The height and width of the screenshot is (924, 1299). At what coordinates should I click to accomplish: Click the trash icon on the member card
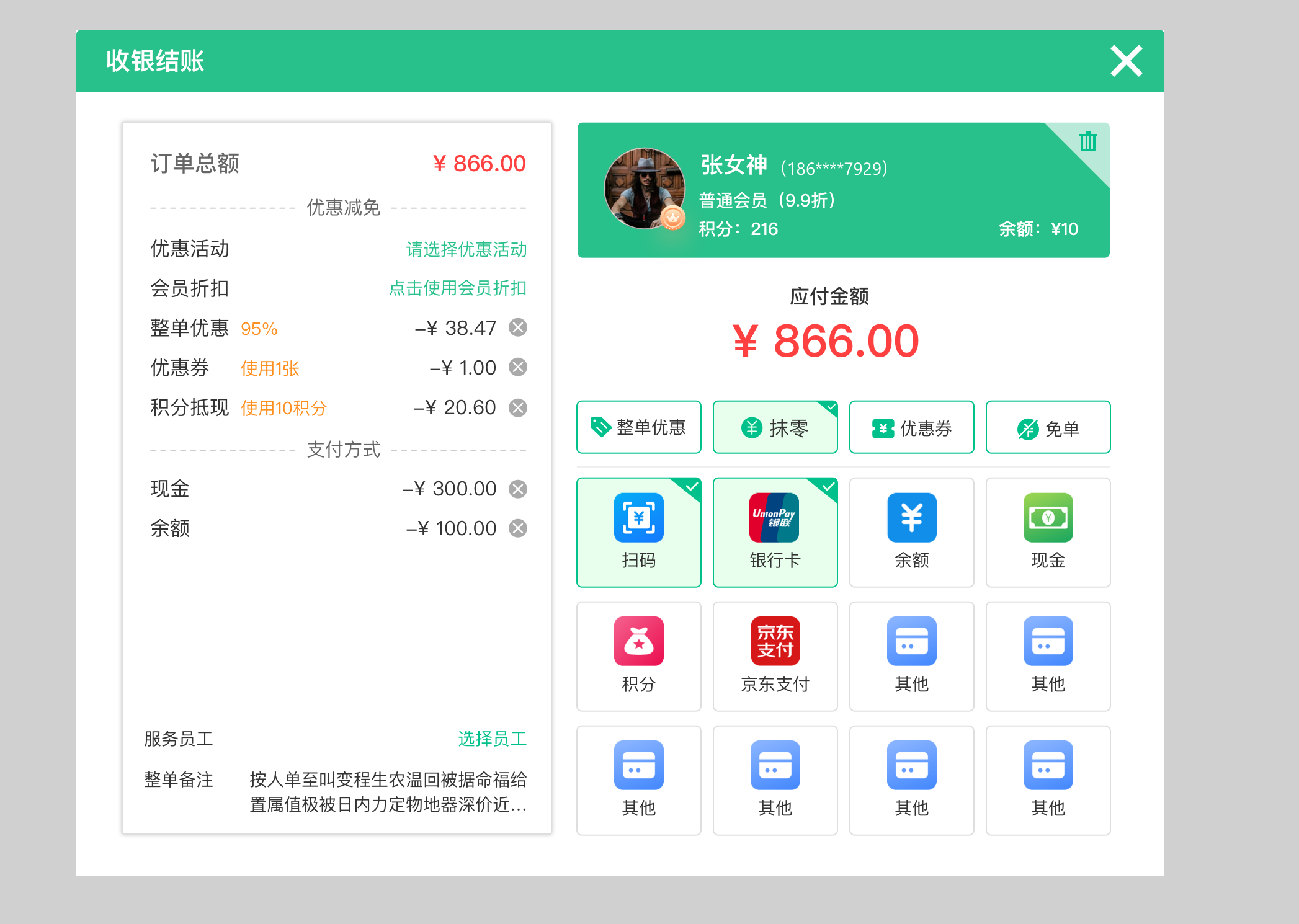tap(1089, 141)
